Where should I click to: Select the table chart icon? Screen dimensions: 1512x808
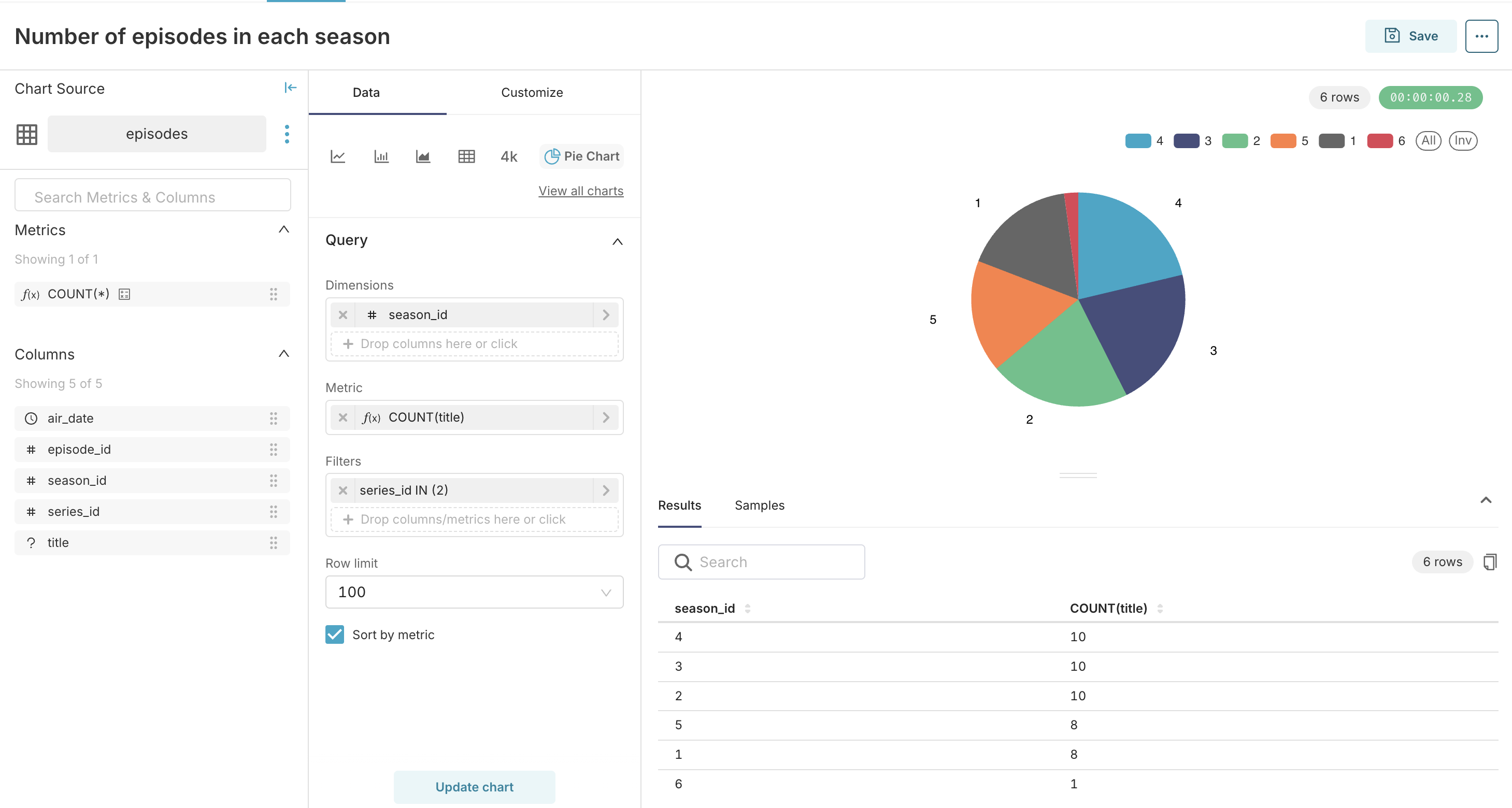tap(466, 156)
